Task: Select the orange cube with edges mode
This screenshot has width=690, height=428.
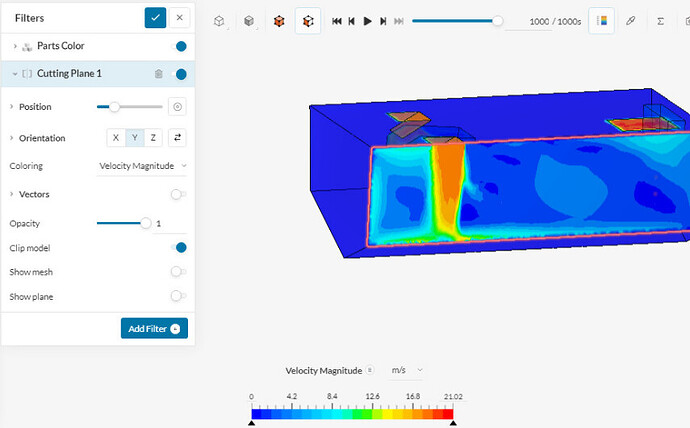Action: click(x=308, y=21)
